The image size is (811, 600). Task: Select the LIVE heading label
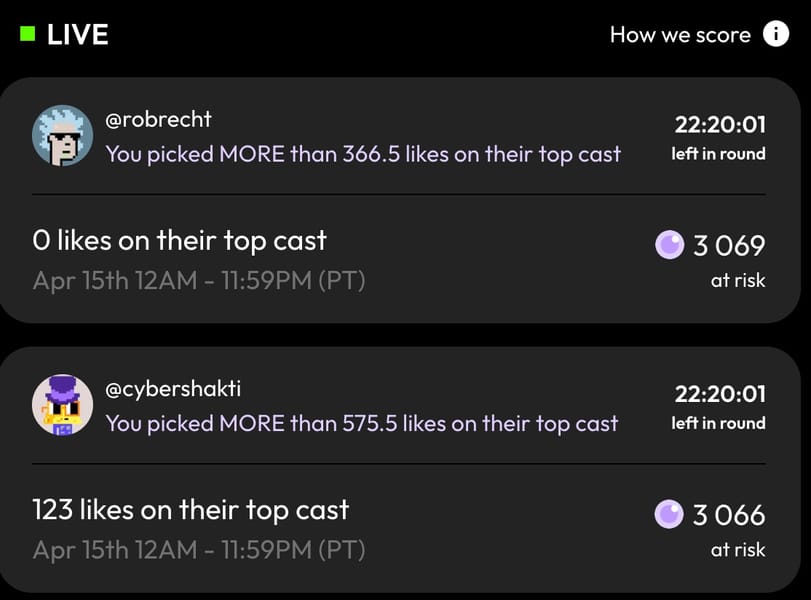tap(77, 34)
